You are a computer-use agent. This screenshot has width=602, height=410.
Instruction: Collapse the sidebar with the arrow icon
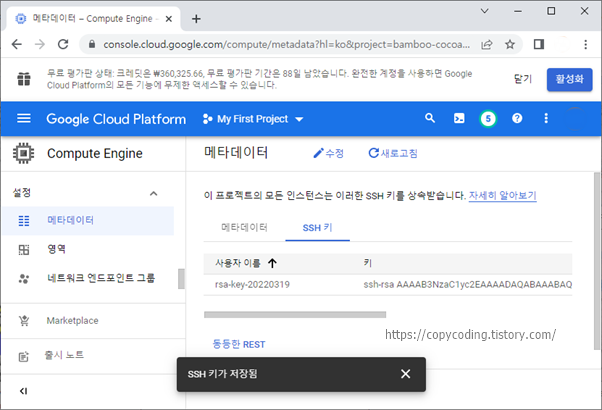23,391
